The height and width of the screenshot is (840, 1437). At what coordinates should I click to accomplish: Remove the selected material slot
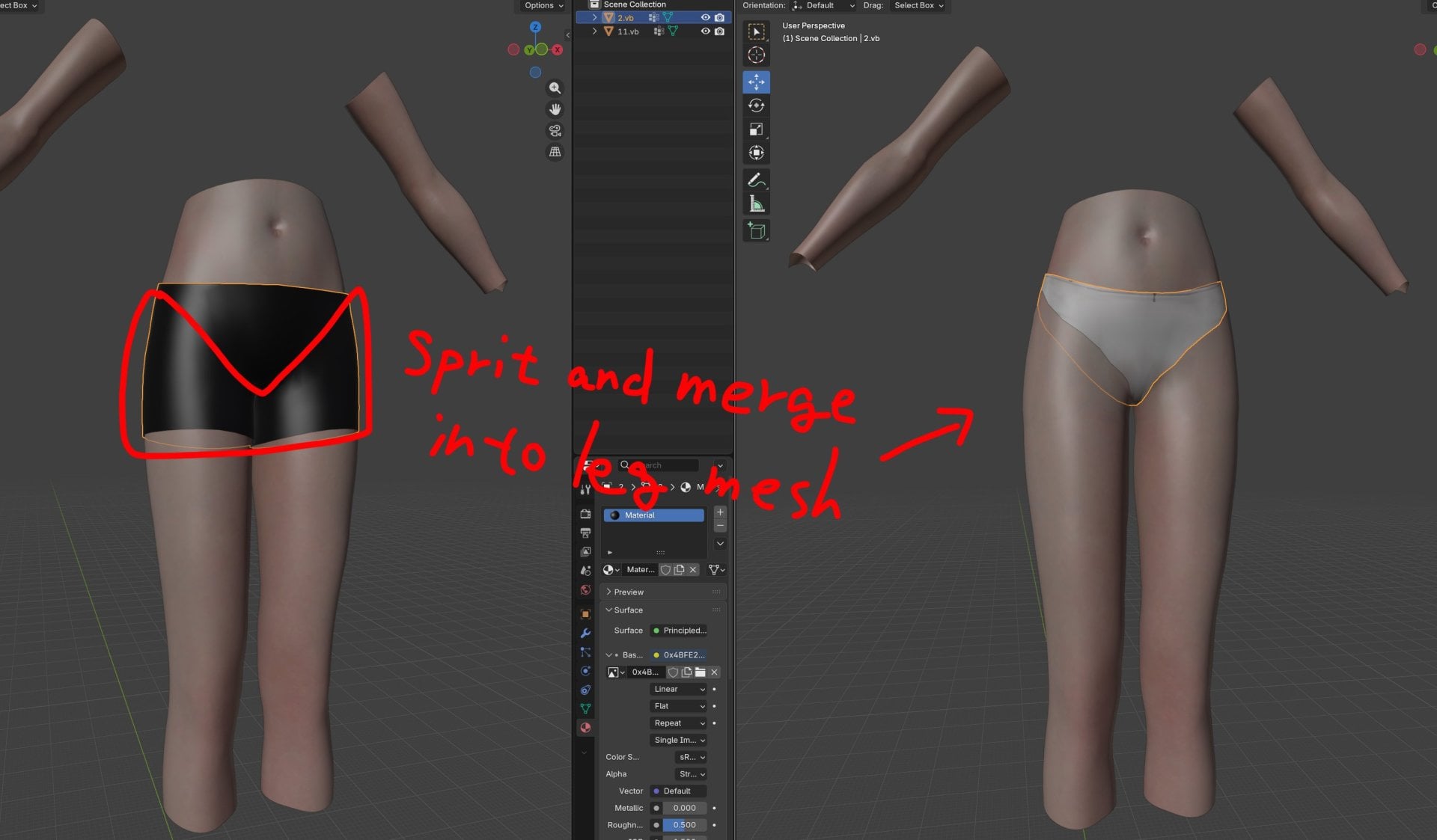(x=720, y=526)
